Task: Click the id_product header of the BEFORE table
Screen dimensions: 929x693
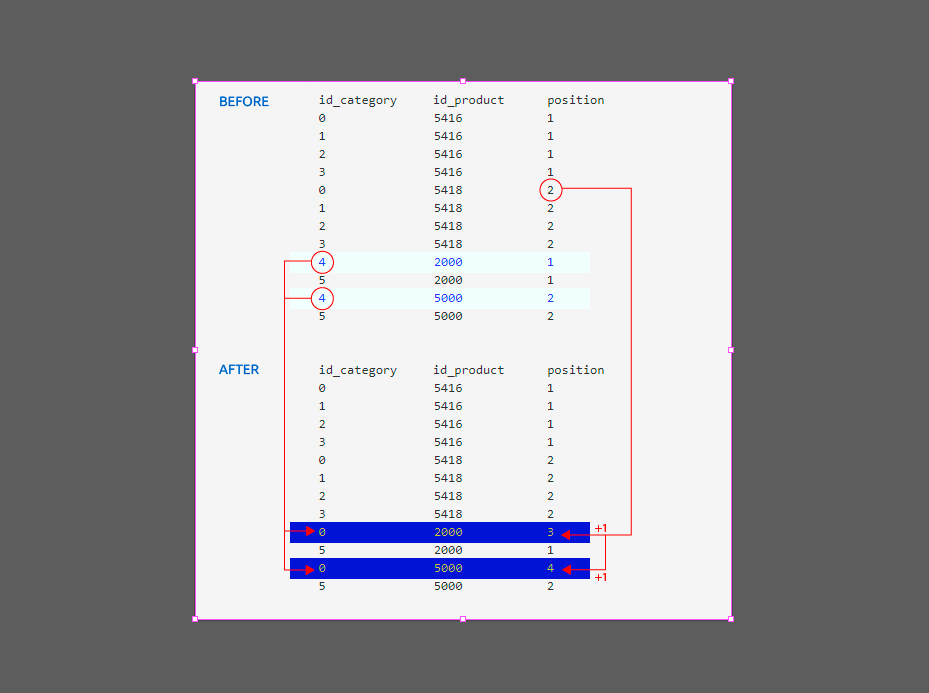Action: 468,100
